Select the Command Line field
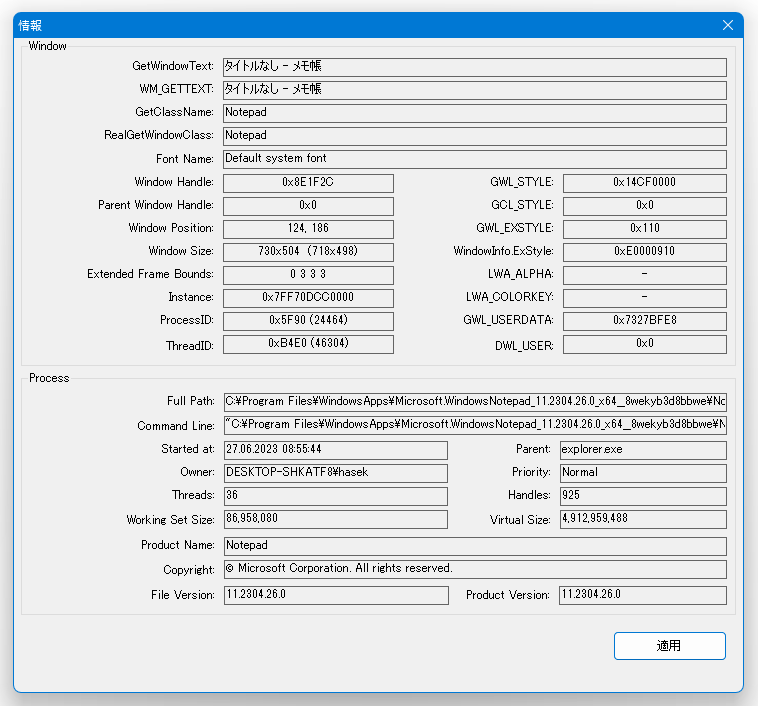Image resolution: width=758 pixels, height=706 pixels. point(475,425)
